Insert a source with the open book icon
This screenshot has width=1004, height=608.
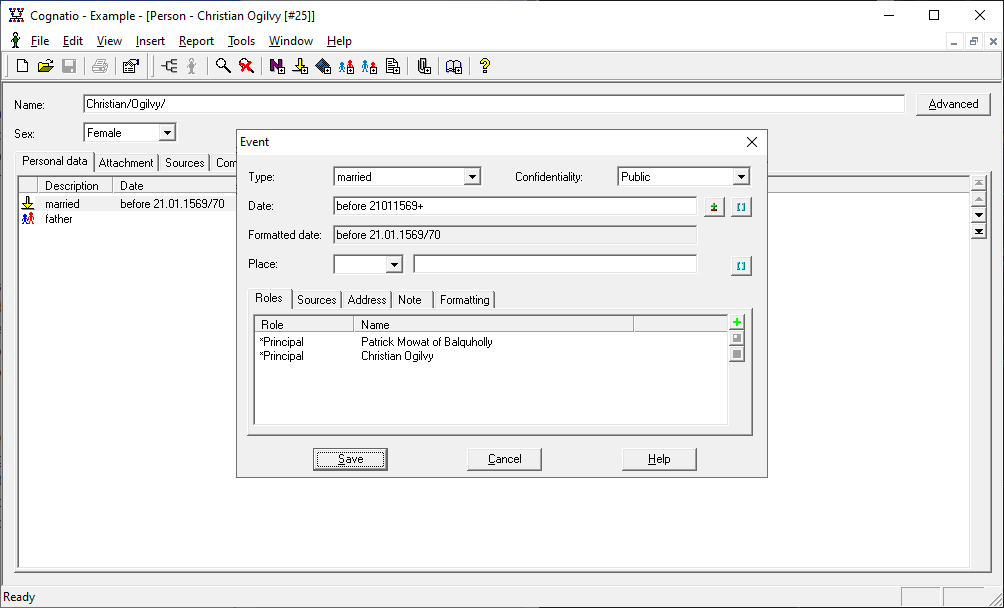pyautogui.click(x=454, y=66)
